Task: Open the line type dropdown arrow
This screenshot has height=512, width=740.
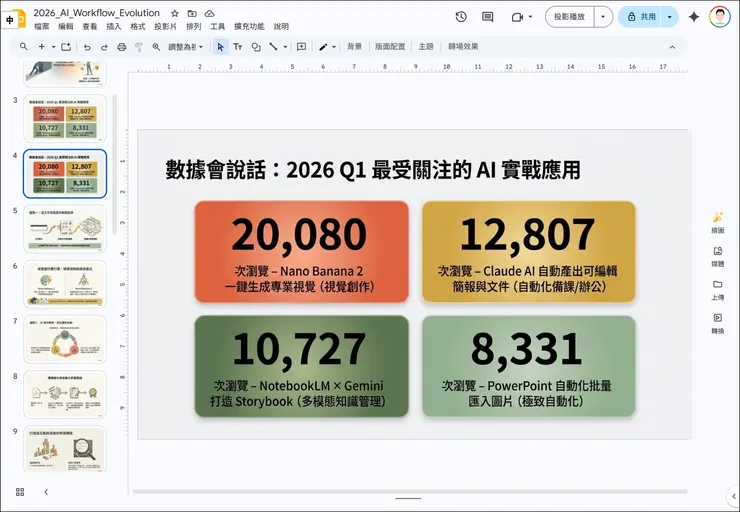Action: 285,47
